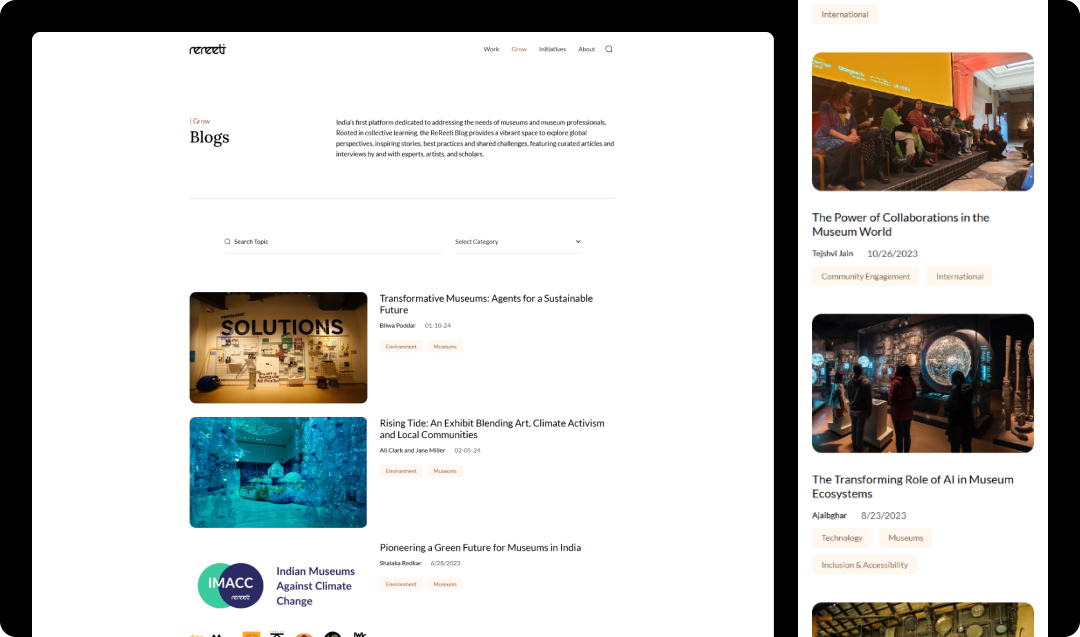The width and height of the screenshot is (1080, 637).
Task: Select Museums tag under Rising Tide
Action: 445,471
